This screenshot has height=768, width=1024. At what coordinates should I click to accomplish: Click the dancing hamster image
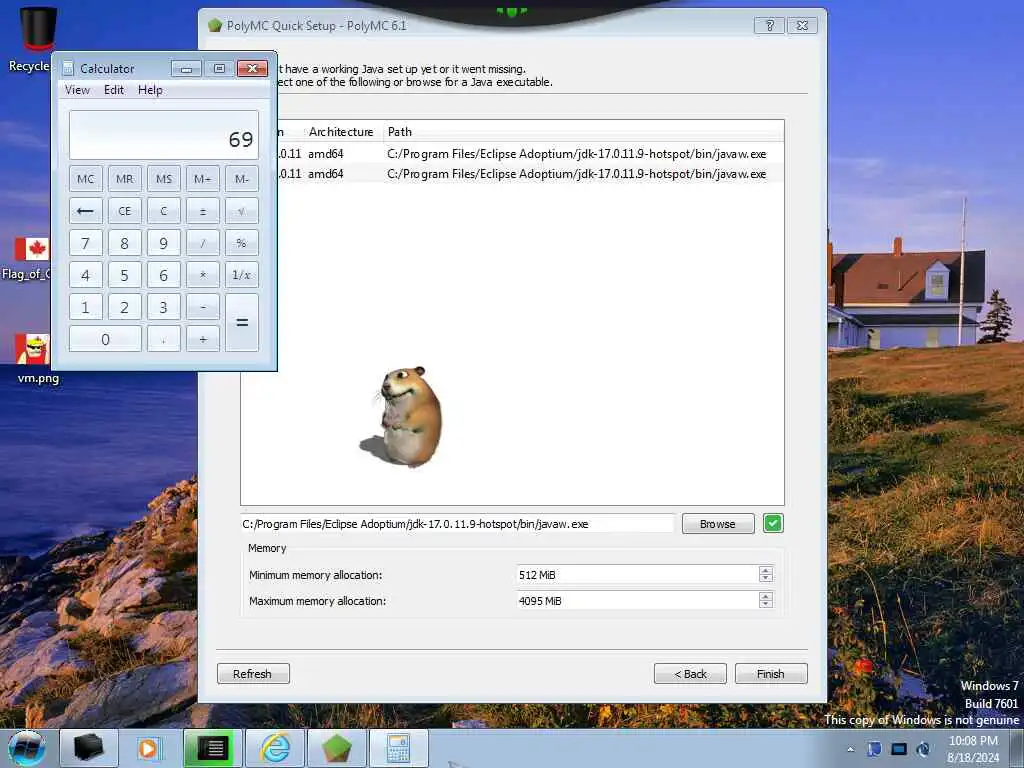point(404,417)
